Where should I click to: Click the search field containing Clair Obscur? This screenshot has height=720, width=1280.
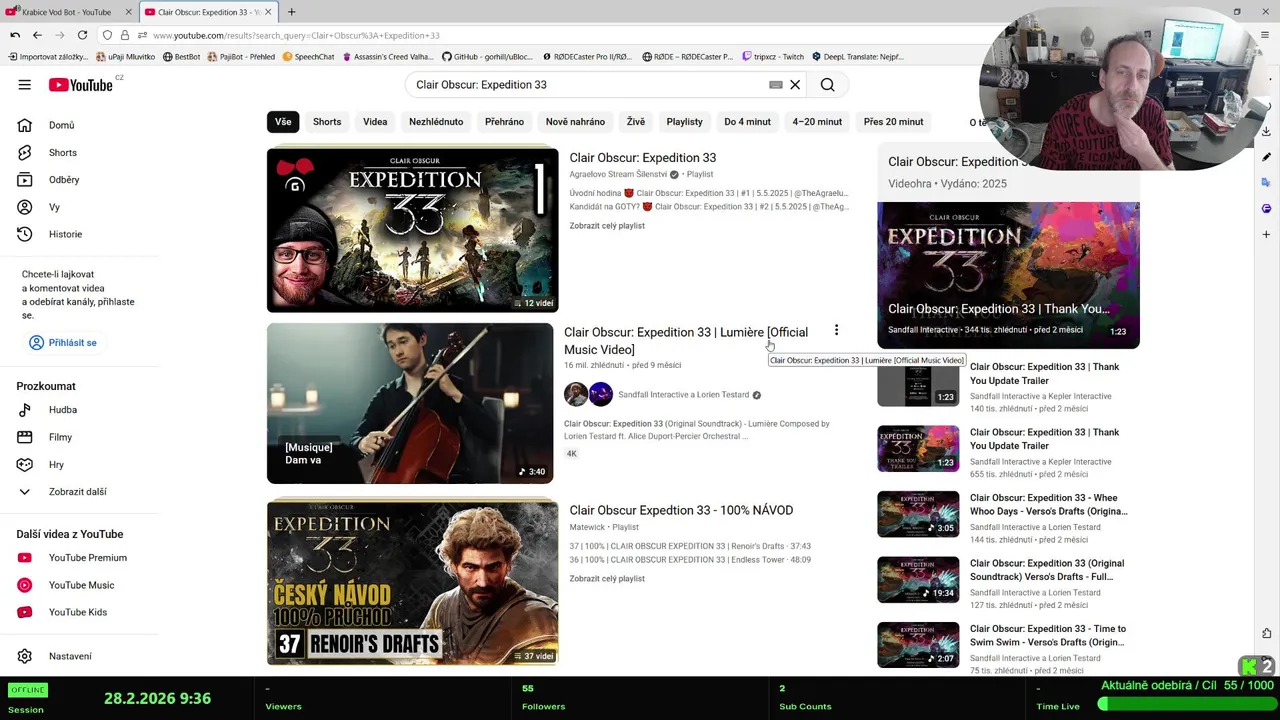point(590,85)
